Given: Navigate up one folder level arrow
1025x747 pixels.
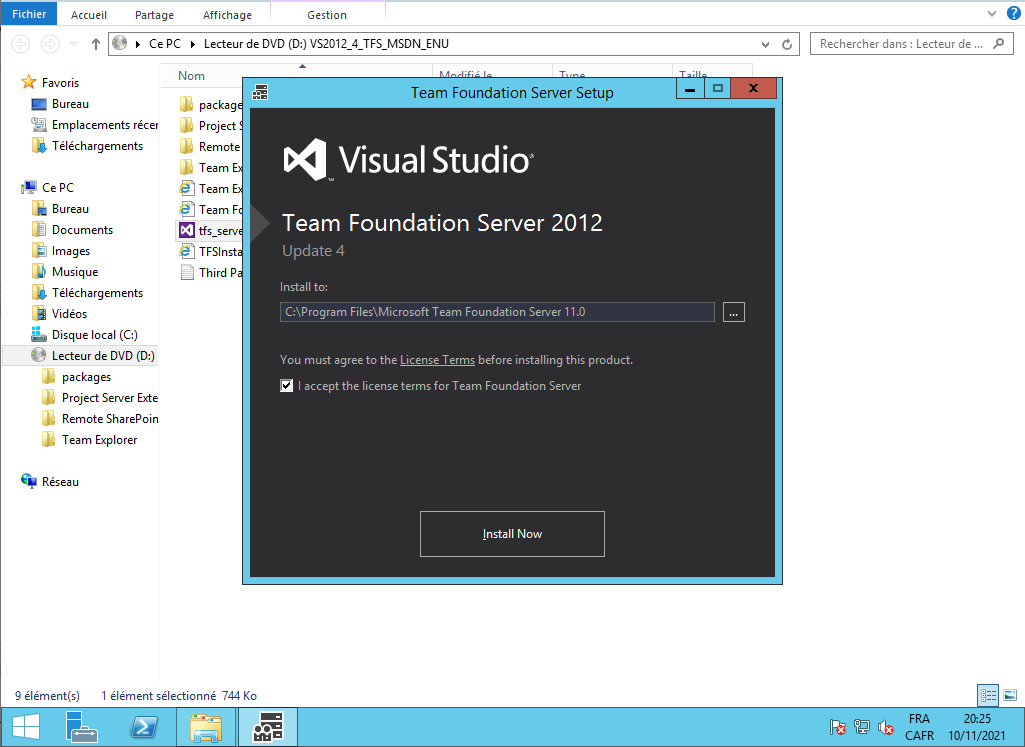Looking at the screenshot, I should 96,44.
